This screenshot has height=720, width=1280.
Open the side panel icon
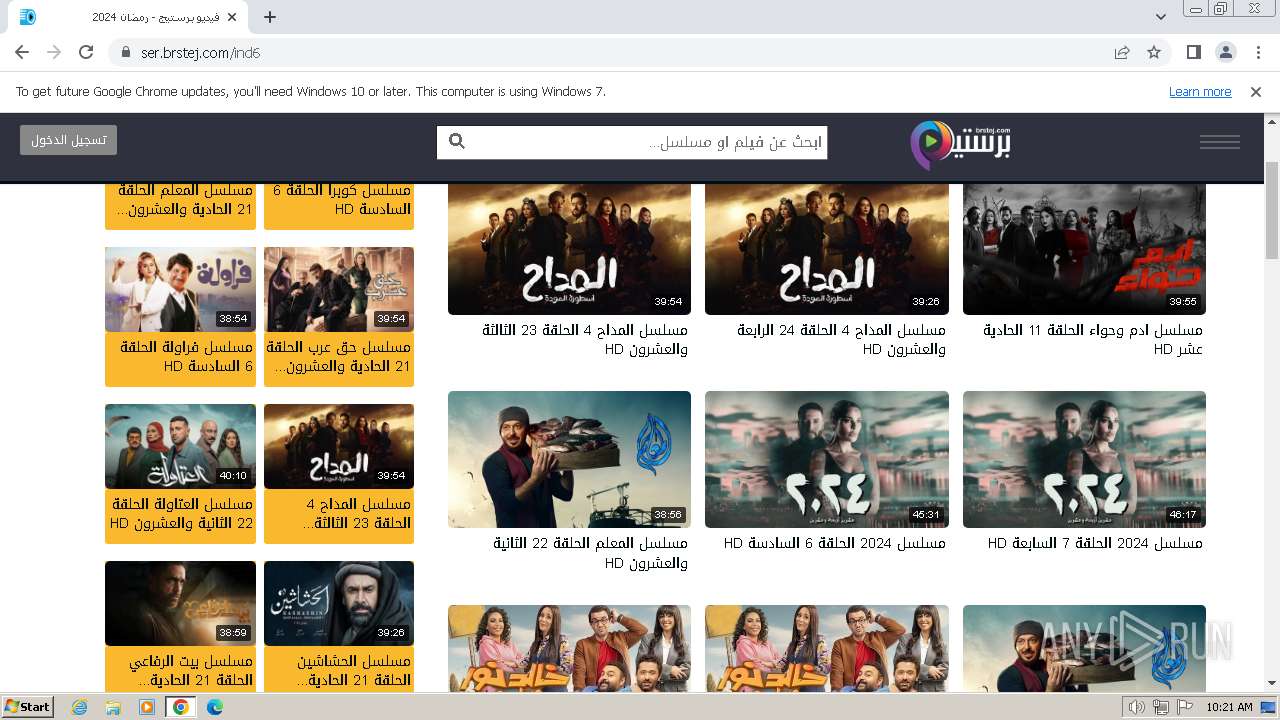click(1194, 52)
